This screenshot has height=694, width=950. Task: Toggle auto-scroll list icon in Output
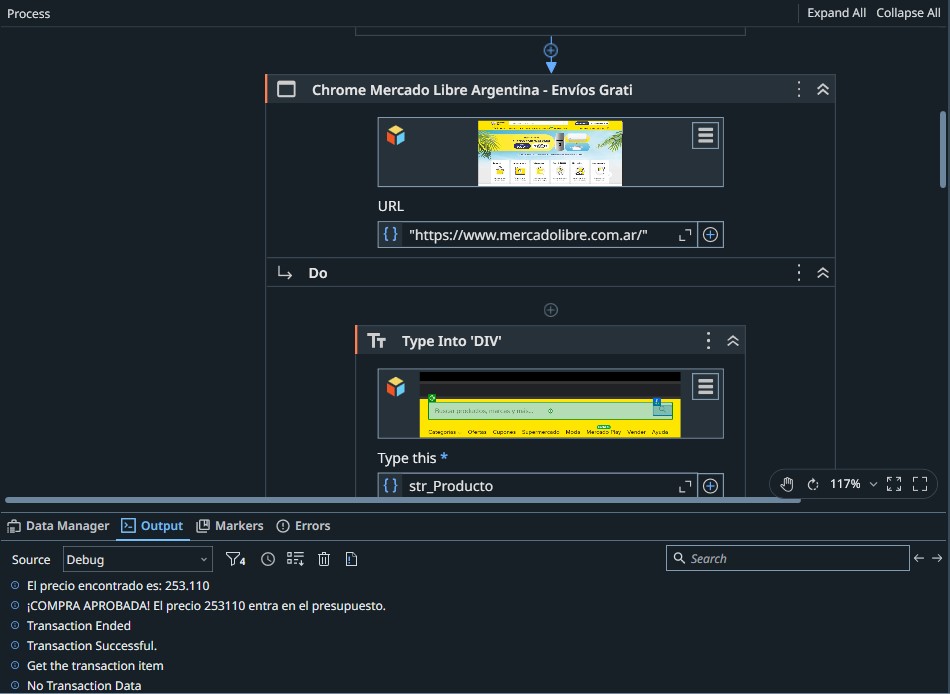pos(295,559)
